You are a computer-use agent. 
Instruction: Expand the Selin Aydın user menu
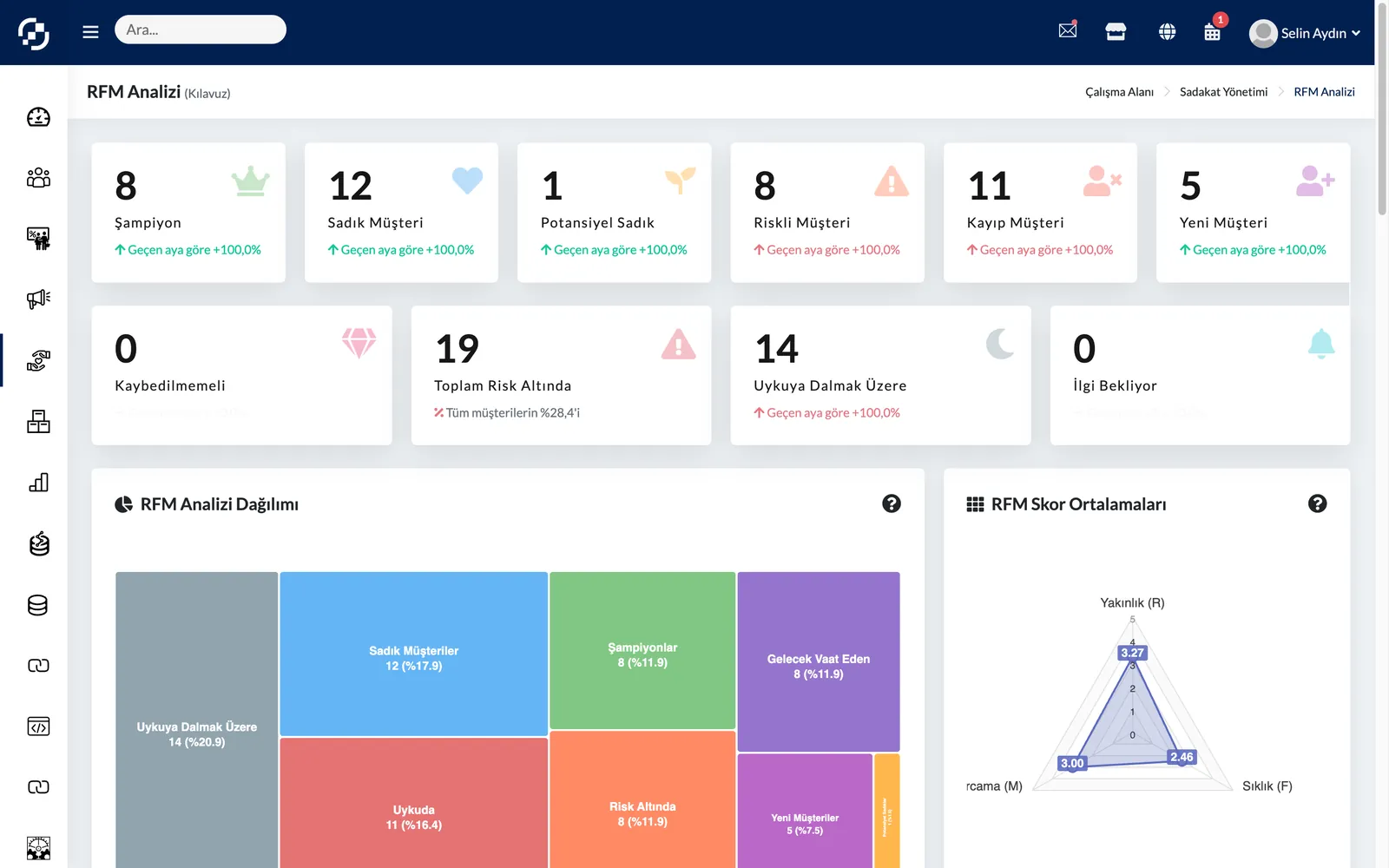(1305, 33)
